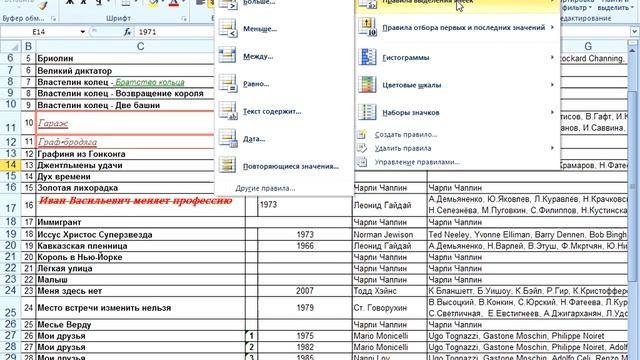Click the Select All corner button
The height and width of the screenshot is (360, 640).
click(x=10, y=47)
